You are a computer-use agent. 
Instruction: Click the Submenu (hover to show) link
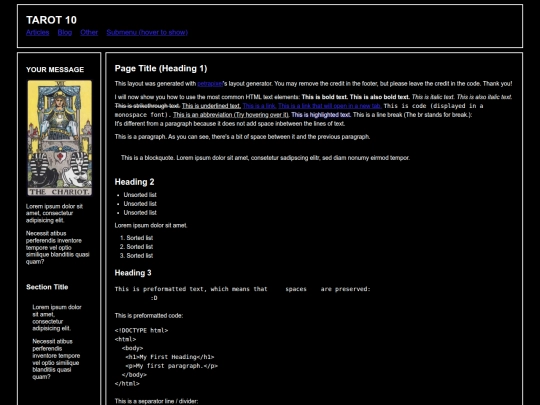click(x=147, y=32)
